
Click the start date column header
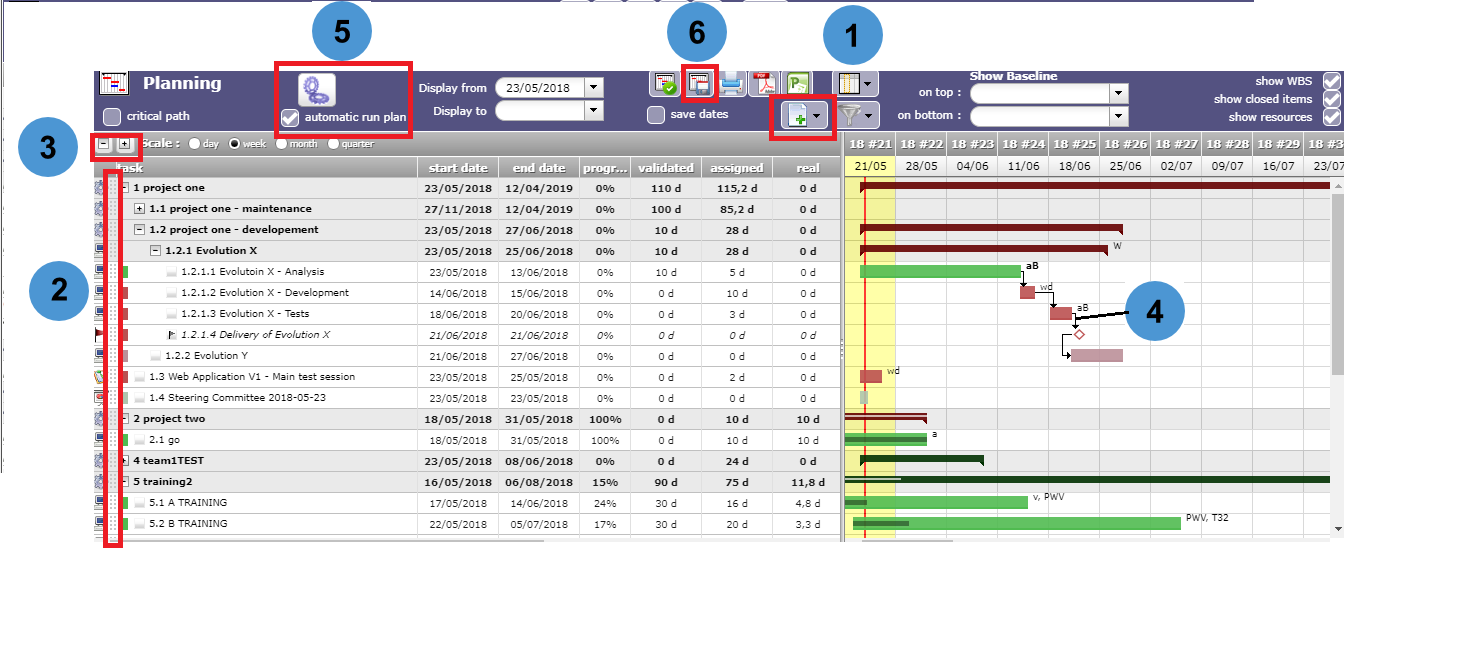coord(457,168)
